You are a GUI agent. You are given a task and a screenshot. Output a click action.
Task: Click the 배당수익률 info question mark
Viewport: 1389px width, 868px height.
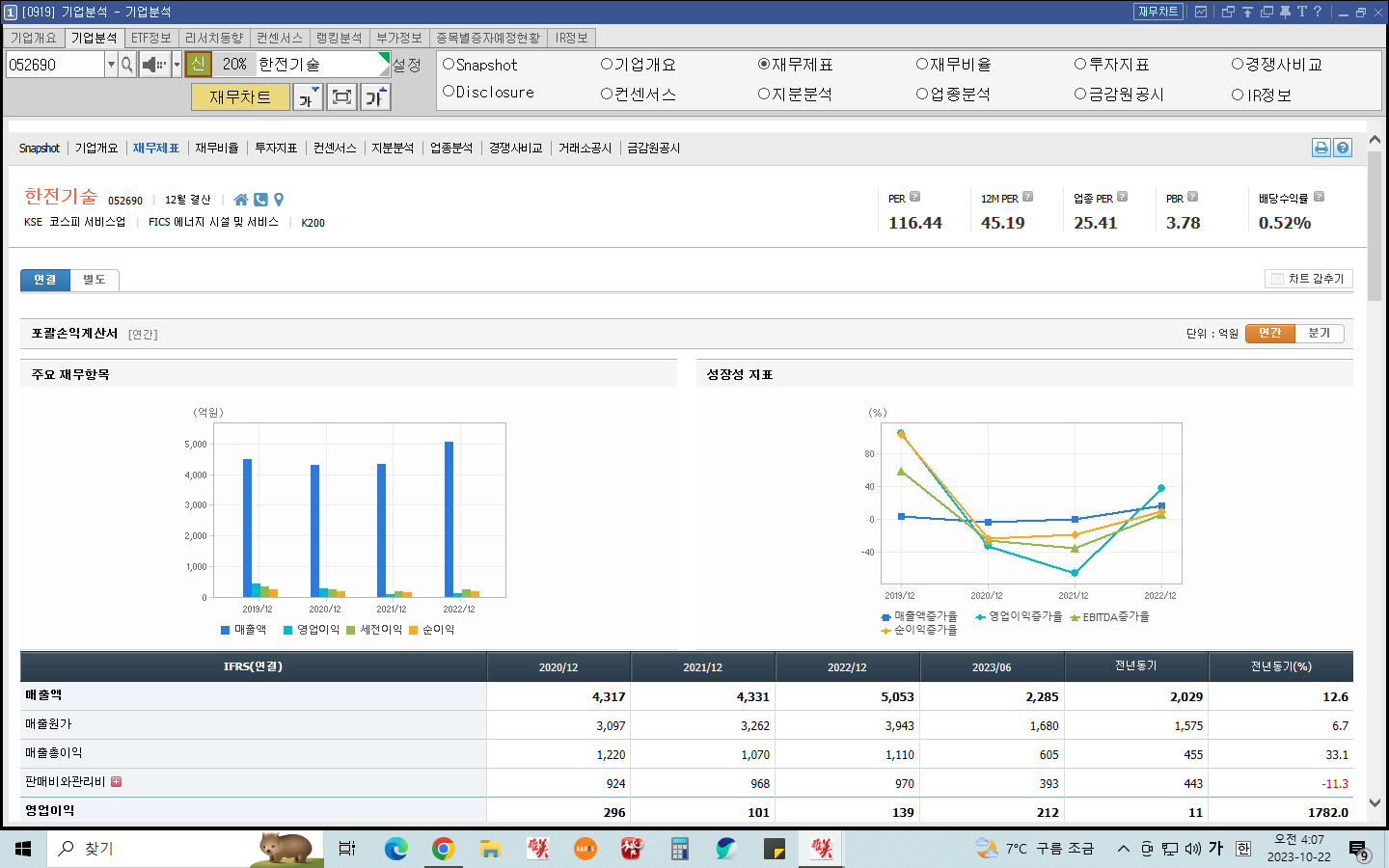[1319, 197]
